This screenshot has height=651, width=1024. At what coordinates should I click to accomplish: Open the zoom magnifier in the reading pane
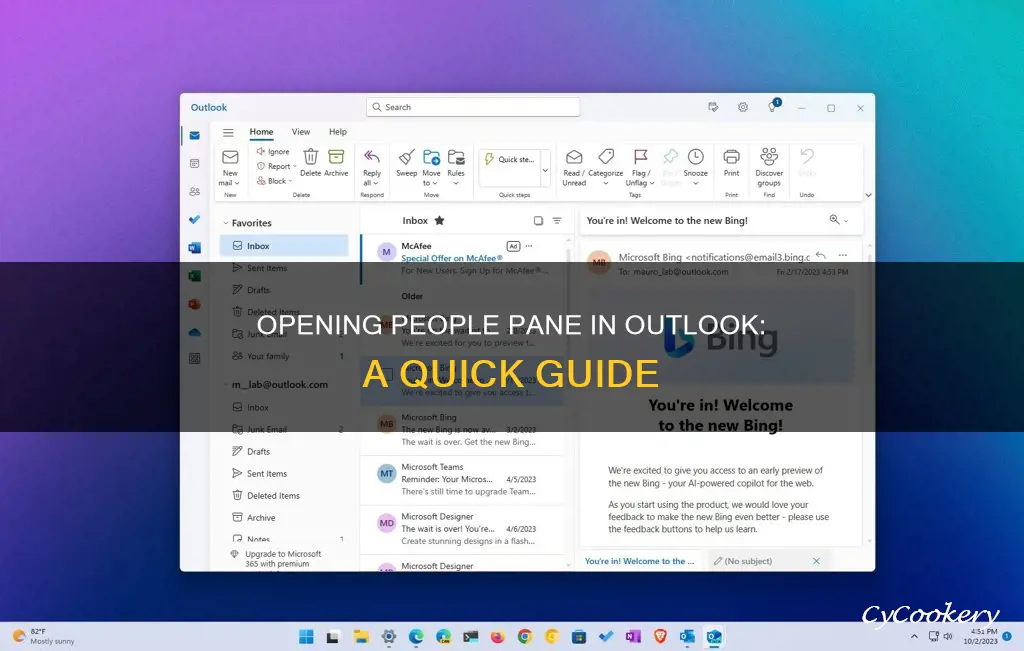pyautogui.click(x=834, y=220)
